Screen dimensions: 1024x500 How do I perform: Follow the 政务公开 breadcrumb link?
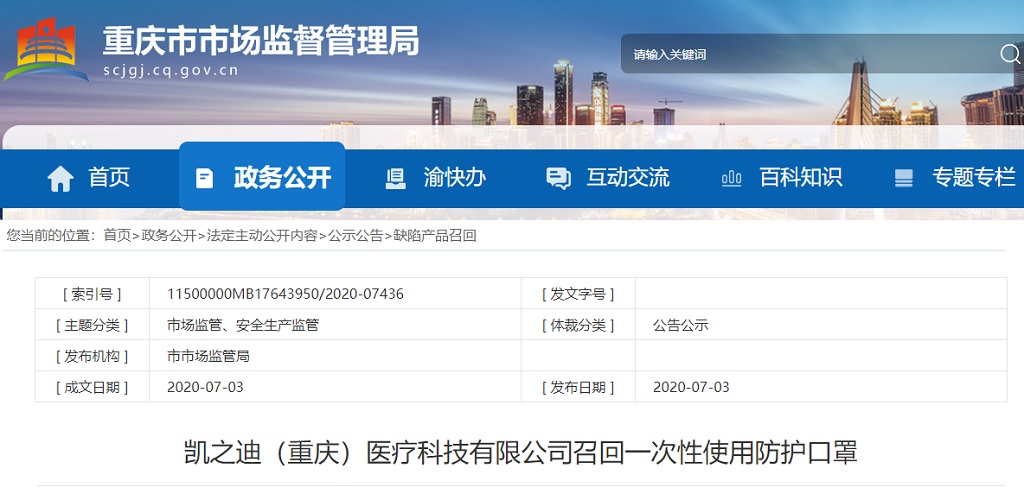[169, 236]
